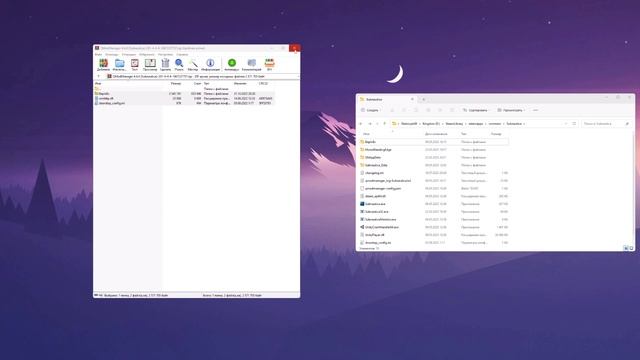
Task: Select UnityPlayer.dll in File Explorer
Action: [x=434, y=235]
